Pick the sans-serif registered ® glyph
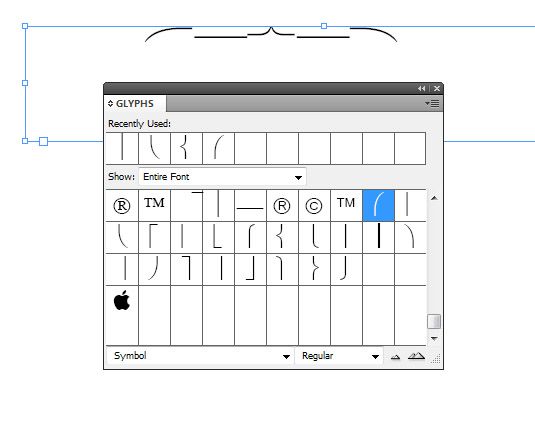The height and width of the screenshot is (425, 535). [x=282, y=206]
